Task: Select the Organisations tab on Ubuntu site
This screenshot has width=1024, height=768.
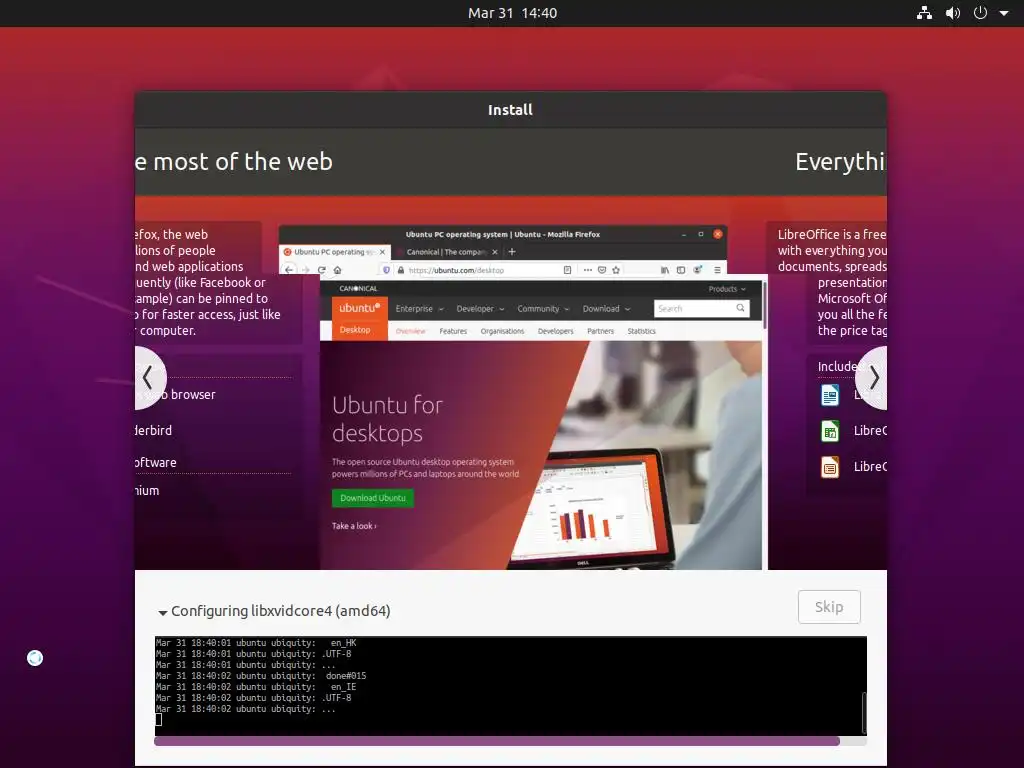Action: 502,331
